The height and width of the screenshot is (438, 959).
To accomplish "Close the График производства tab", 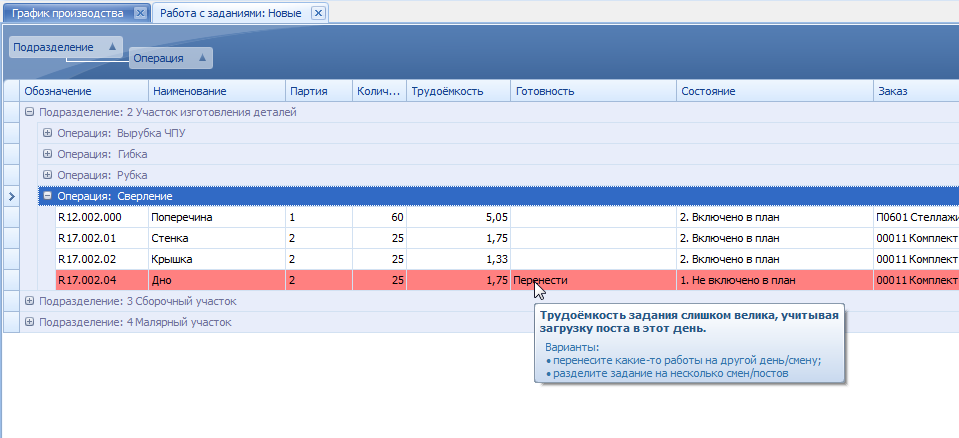I will pos(140,13).
